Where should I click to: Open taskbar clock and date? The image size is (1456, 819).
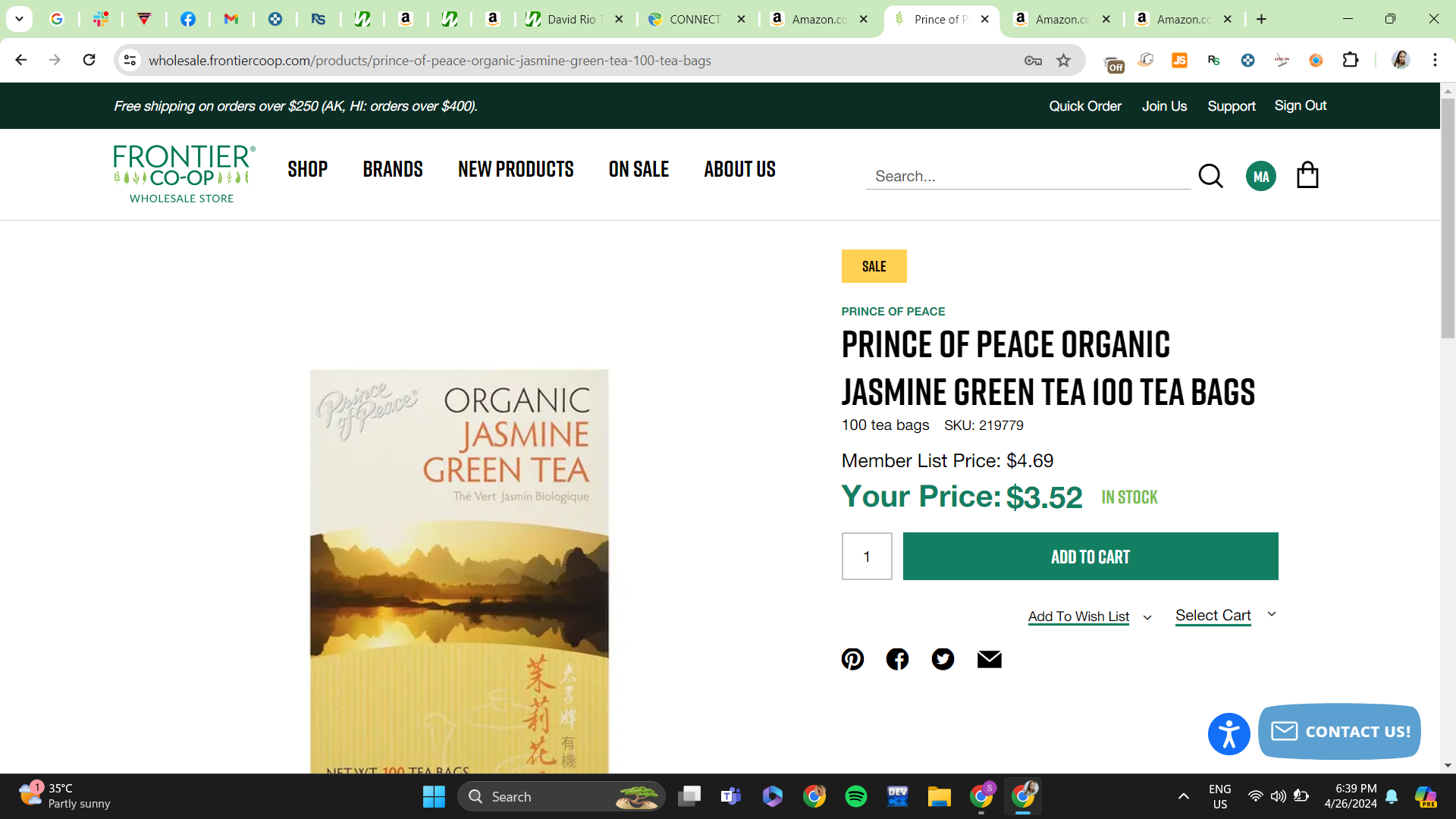coord(1351,796)
